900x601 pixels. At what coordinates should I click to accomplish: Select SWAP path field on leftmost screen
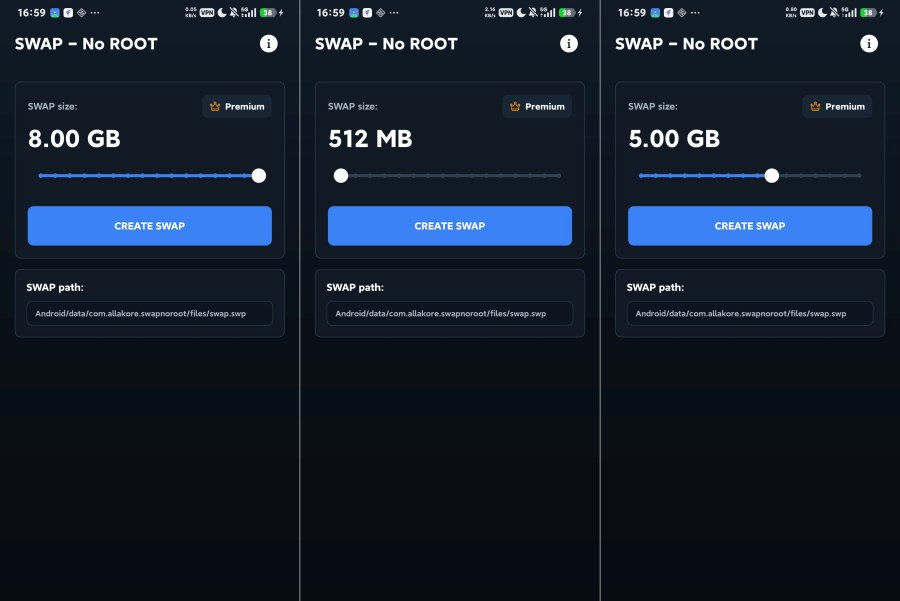[x=150, y=313]
